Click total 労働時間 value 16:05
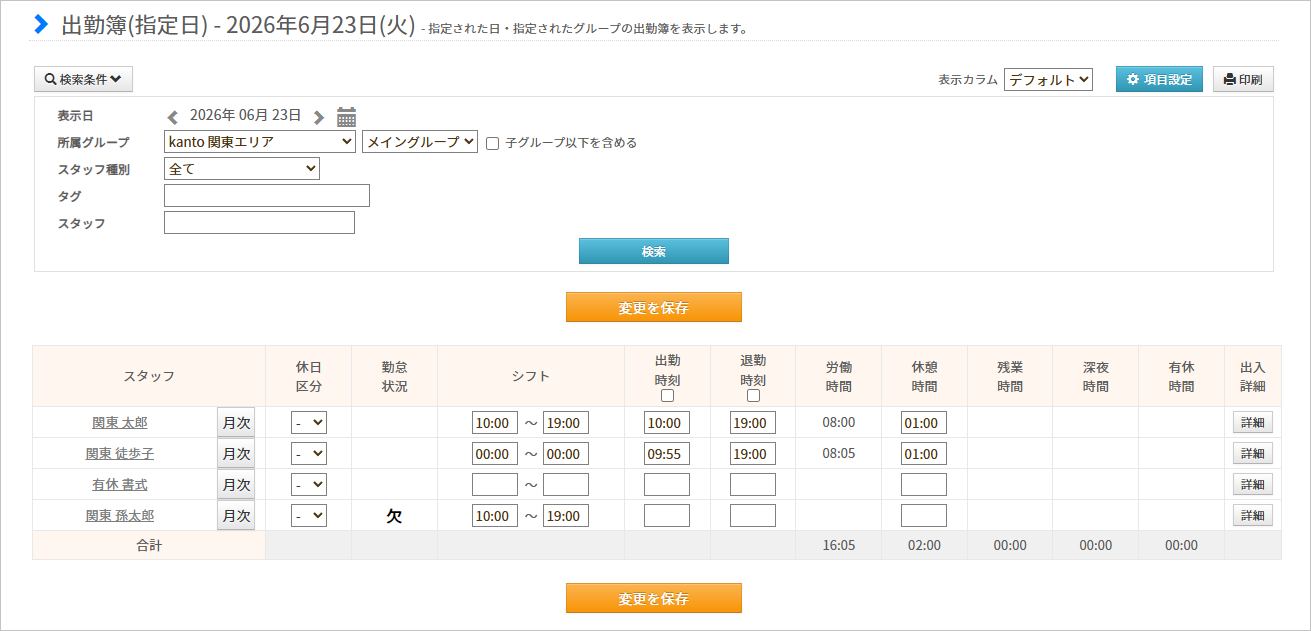This screenshot has height=631, width=1311. [838, 546]
